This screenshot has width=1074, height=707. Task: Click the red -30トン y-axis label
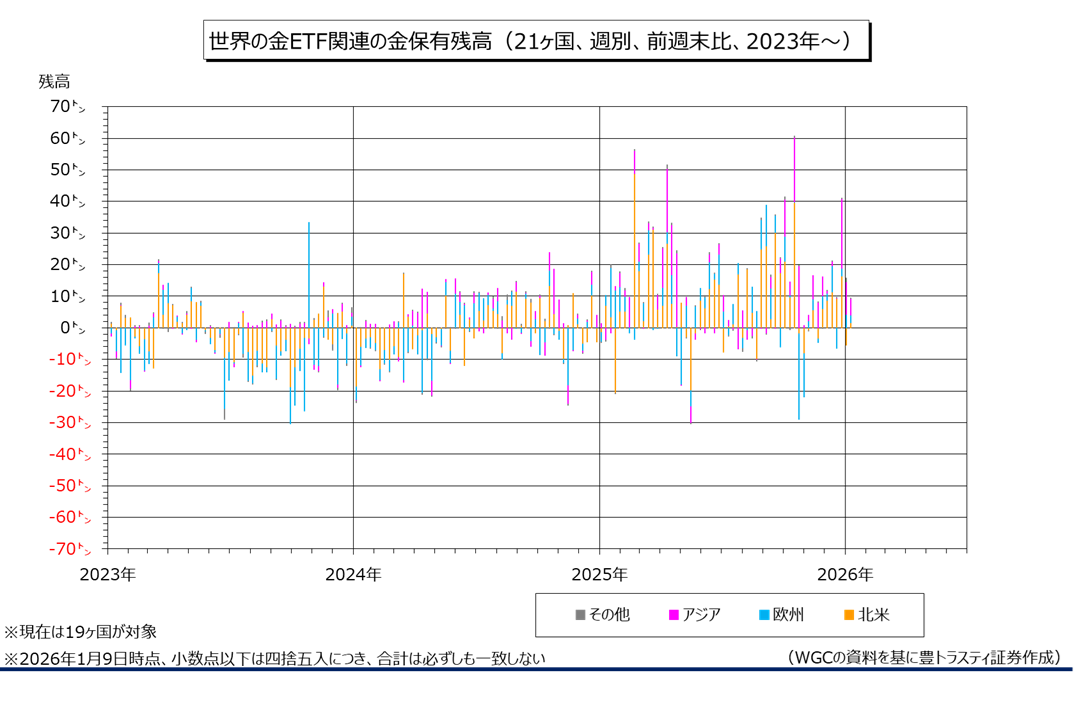pyautogui.click(x=61, y=423)
